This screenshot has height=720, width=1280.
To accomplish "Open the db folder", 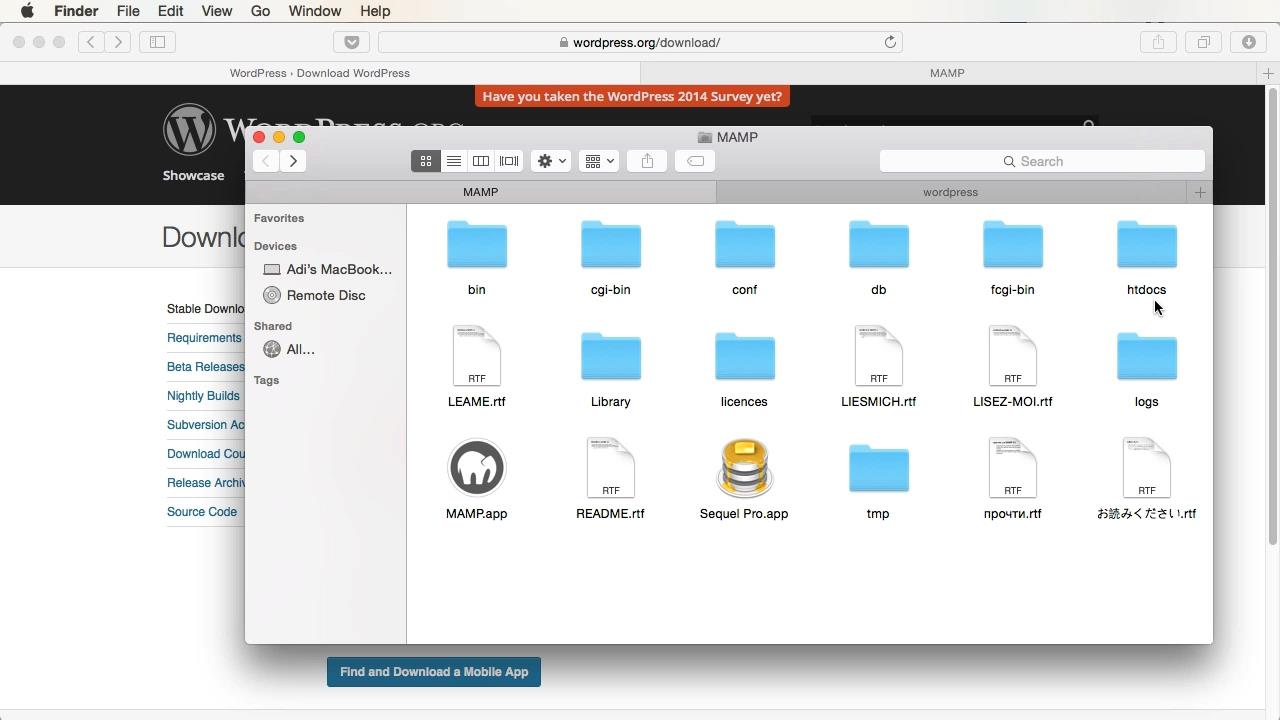I will [x=879, y=246].
